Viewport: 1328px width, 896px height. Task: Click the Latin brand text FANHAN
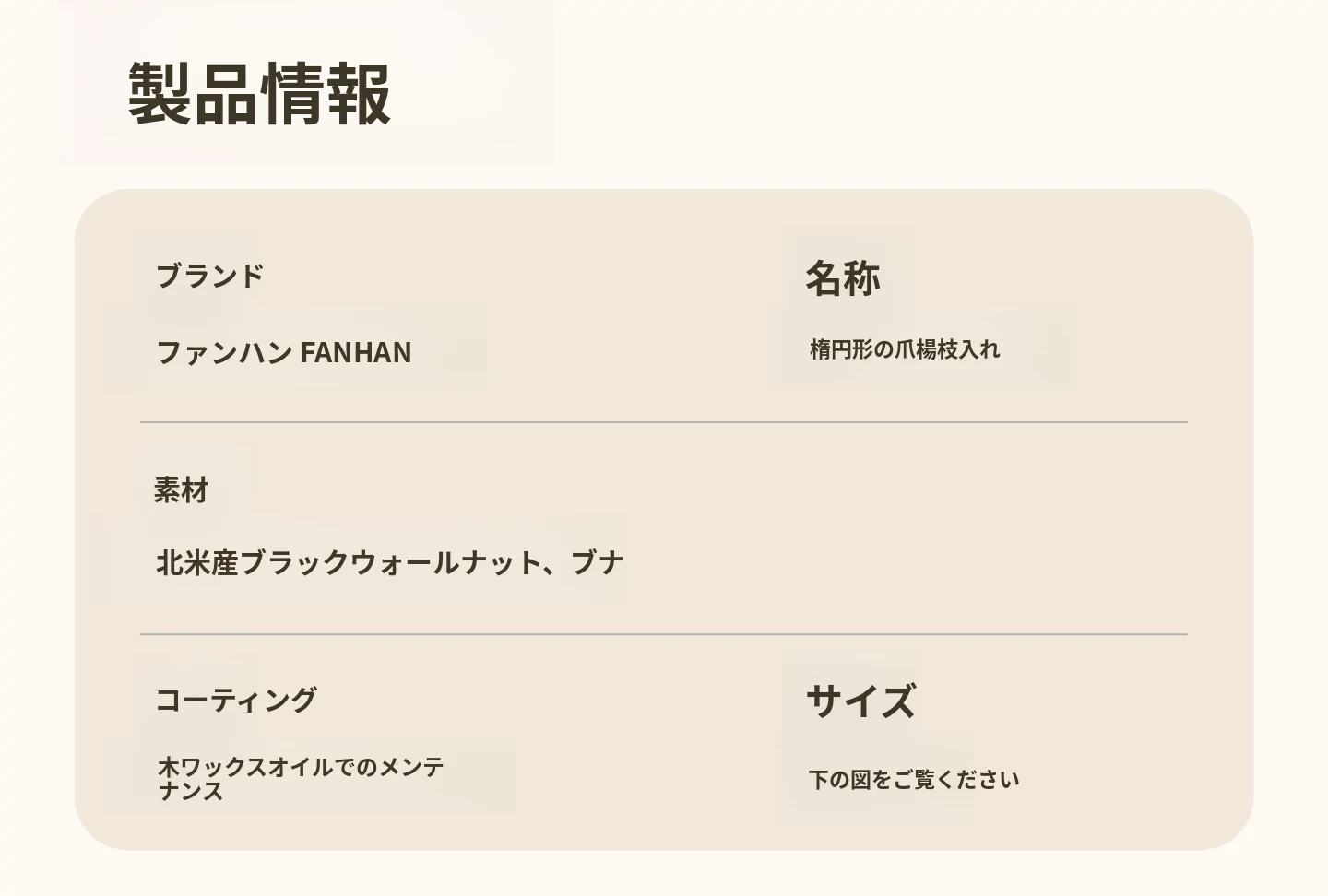[x=356, y=352]
